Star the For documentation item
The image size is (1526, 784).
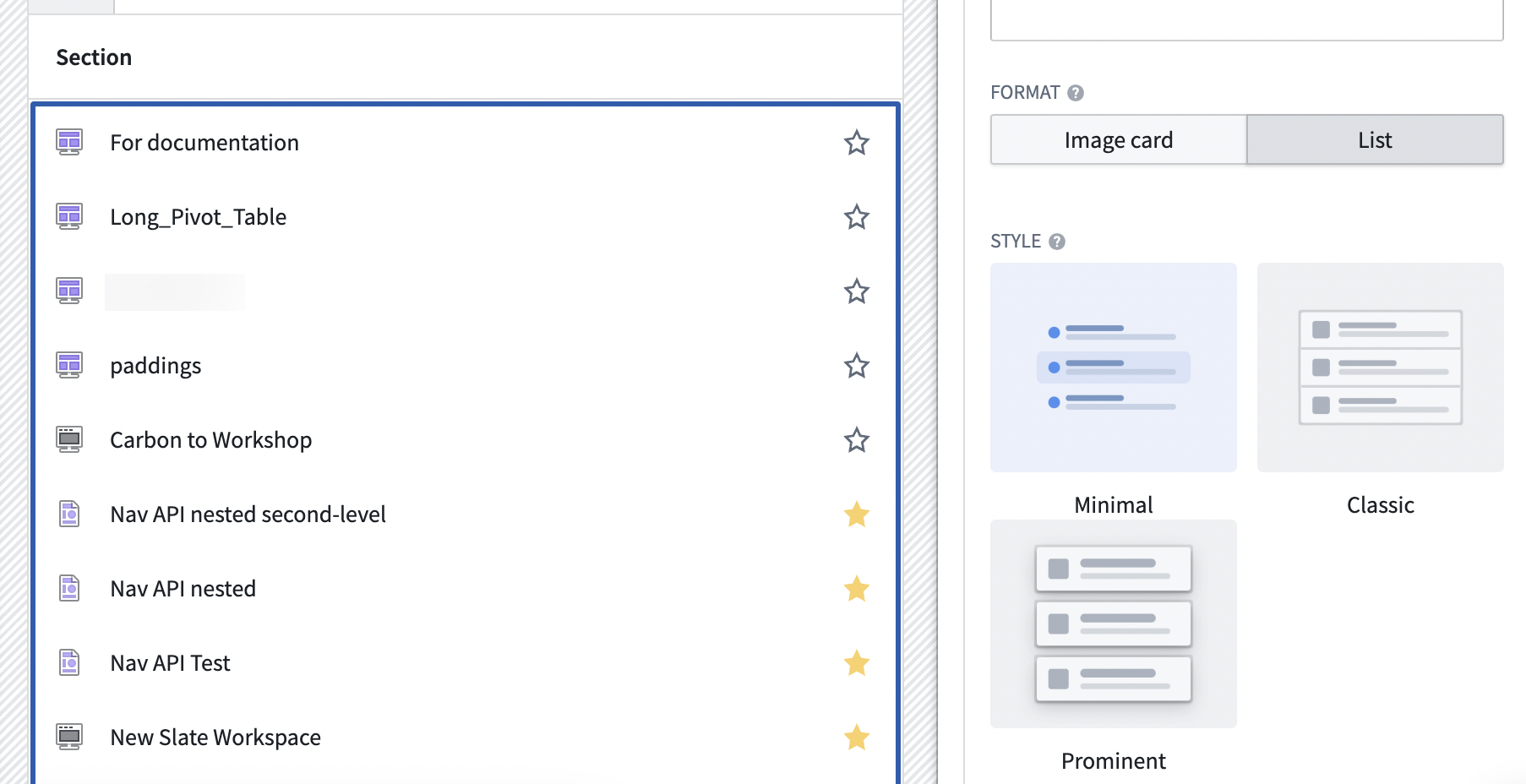pos(856,143)
